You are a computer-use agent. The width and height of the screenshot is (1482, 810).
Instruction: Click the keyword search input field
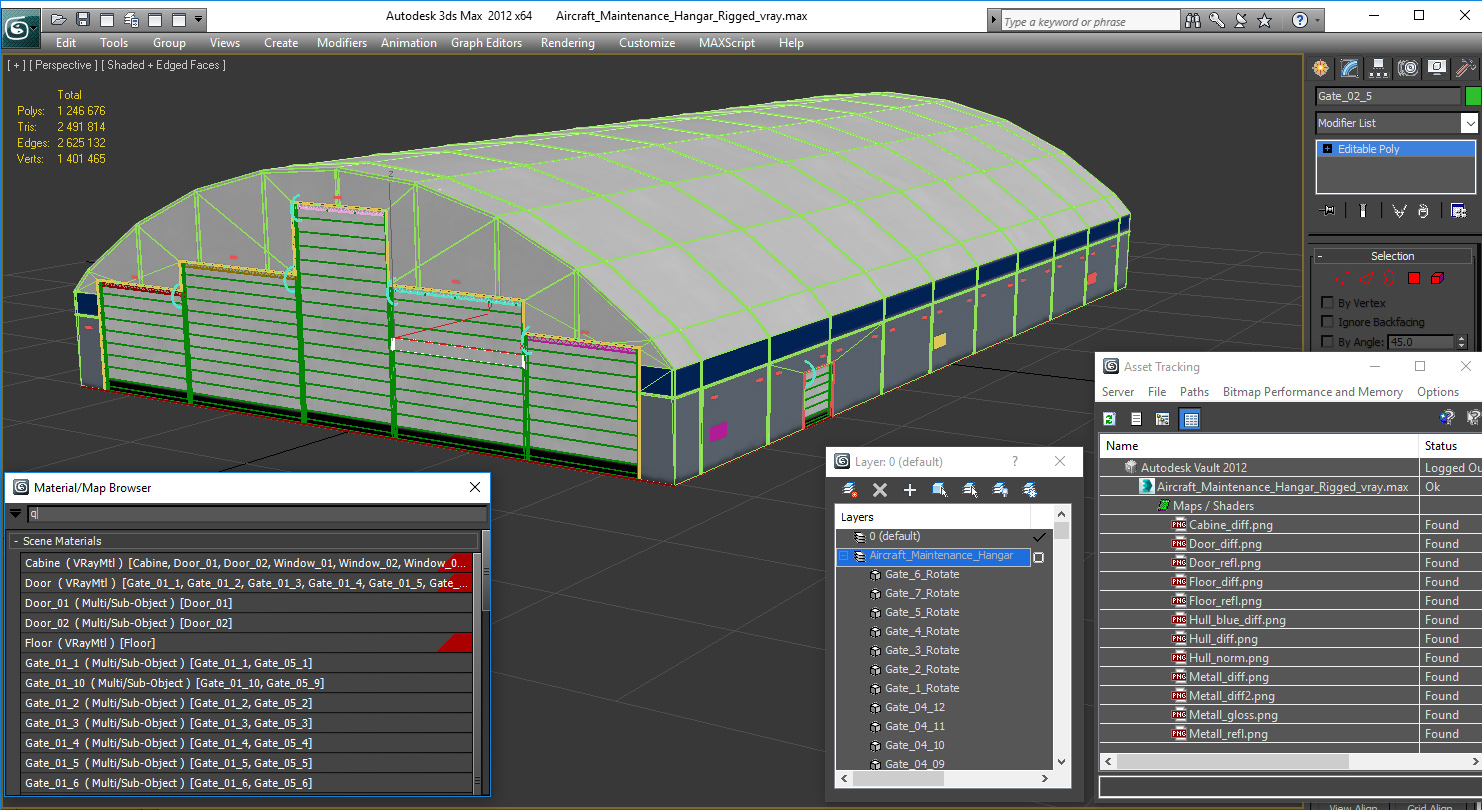[1090, 21]
